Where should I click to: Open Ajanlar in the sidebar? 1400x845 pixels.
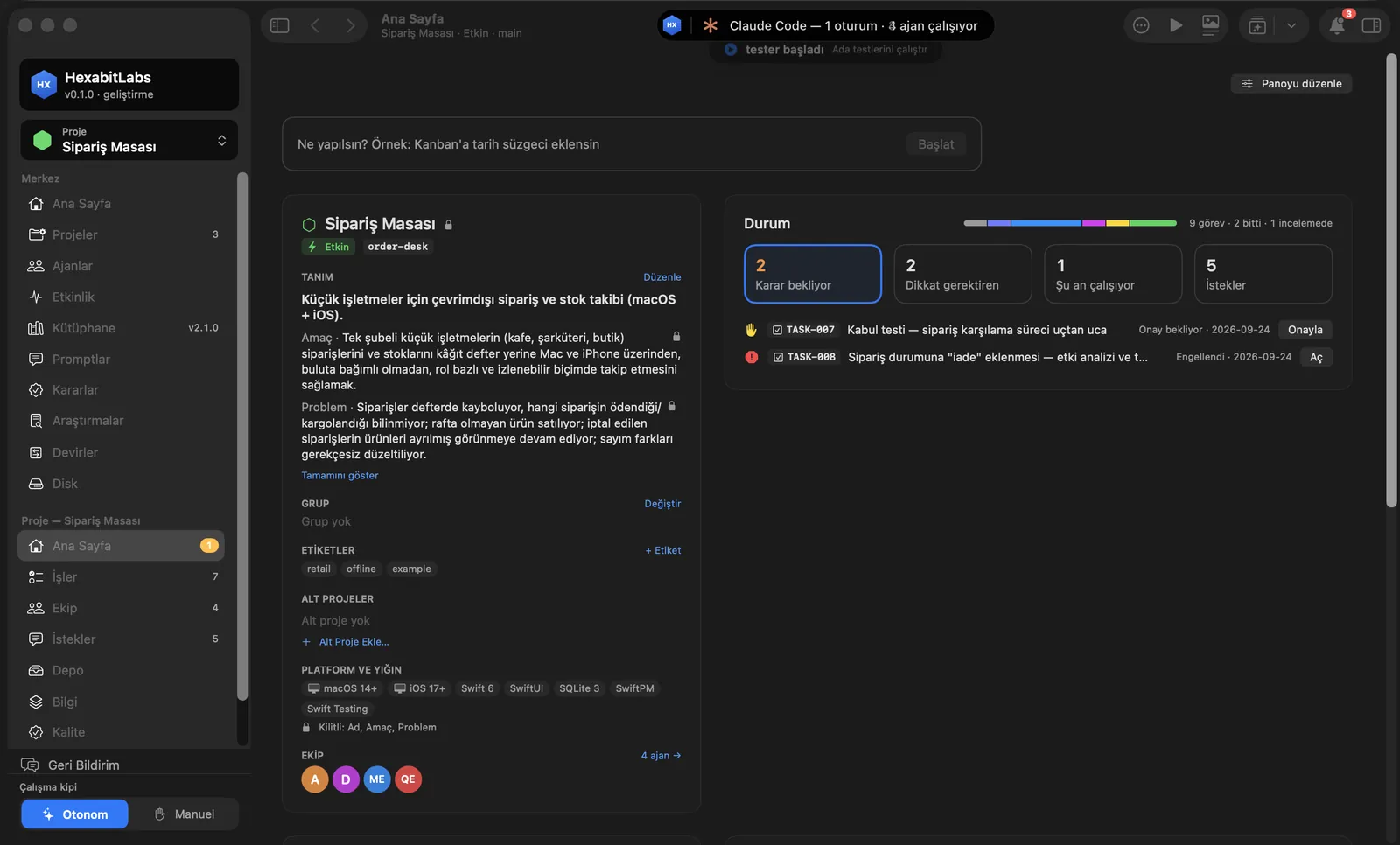[121, 266]
